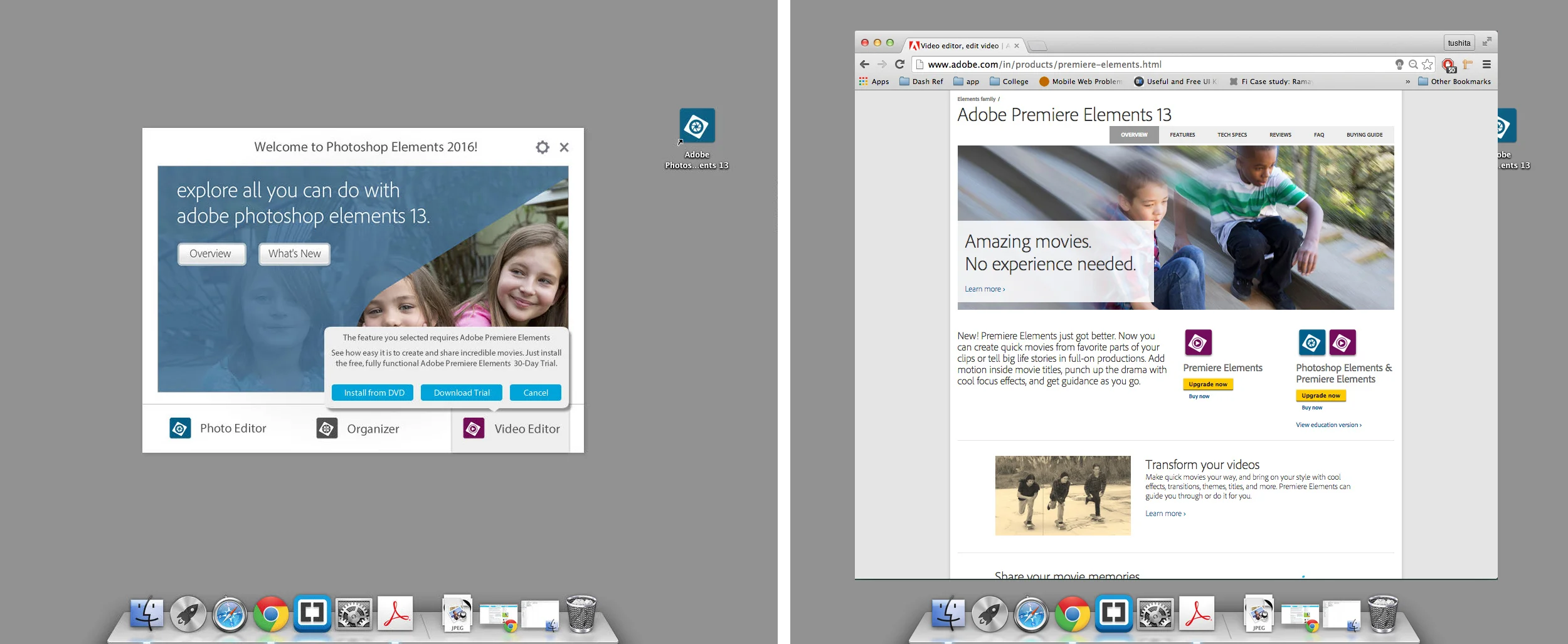1568x644 pixels.
Task: Switch to the TECH SPECS tab
Action: click(x=1231, y=135)
